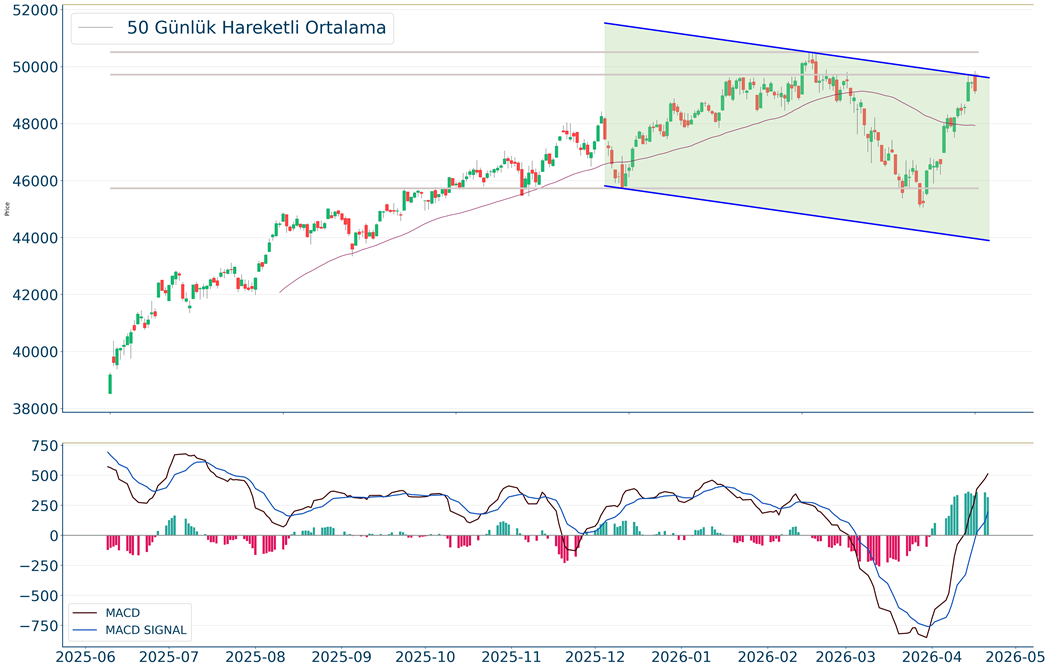Click the "50 Günlük Hareketli Ortalama" legend label

[256, 28]
